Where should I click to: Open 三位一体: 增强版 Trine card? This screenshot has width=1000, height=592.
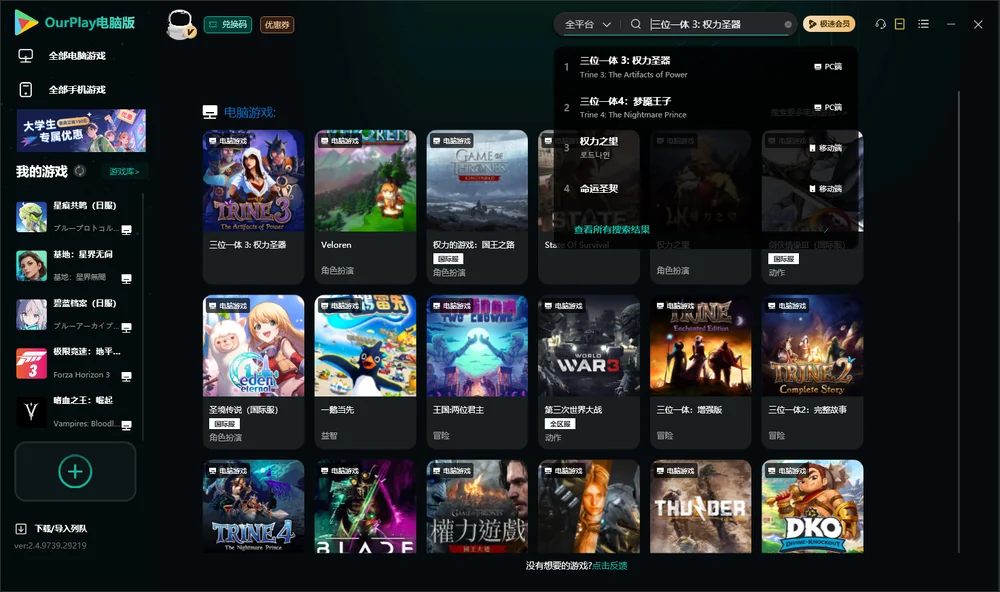pyautogui.click(x=700, y=371)
